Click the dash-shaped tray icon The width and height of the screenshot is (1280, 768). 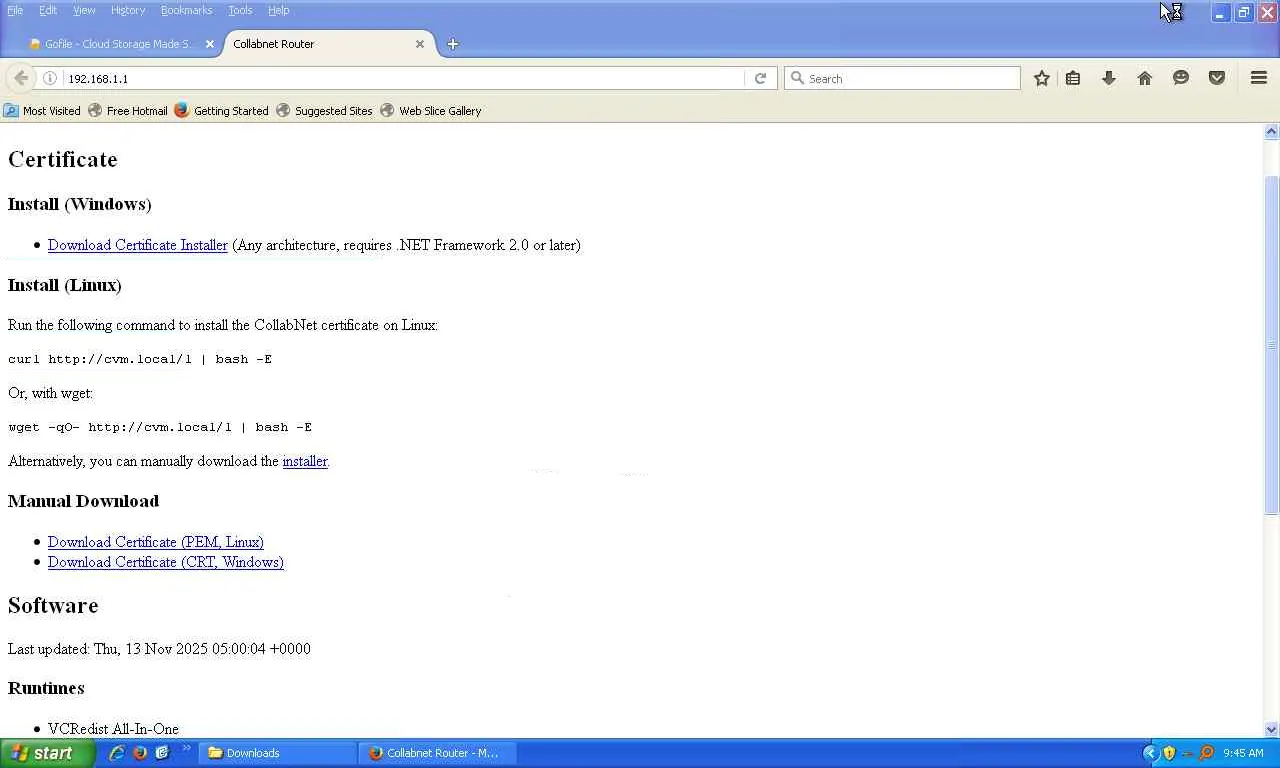pos(1188,753)
